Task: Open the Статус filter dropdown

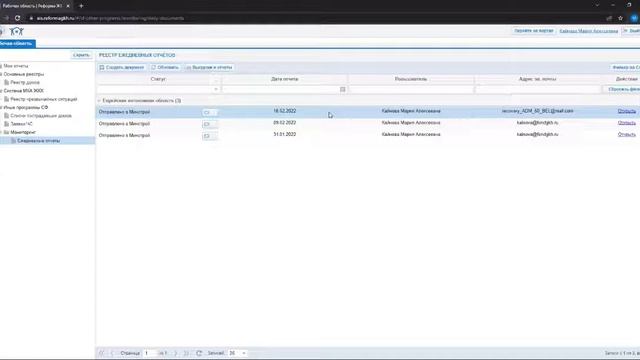Action: point(216,89)
